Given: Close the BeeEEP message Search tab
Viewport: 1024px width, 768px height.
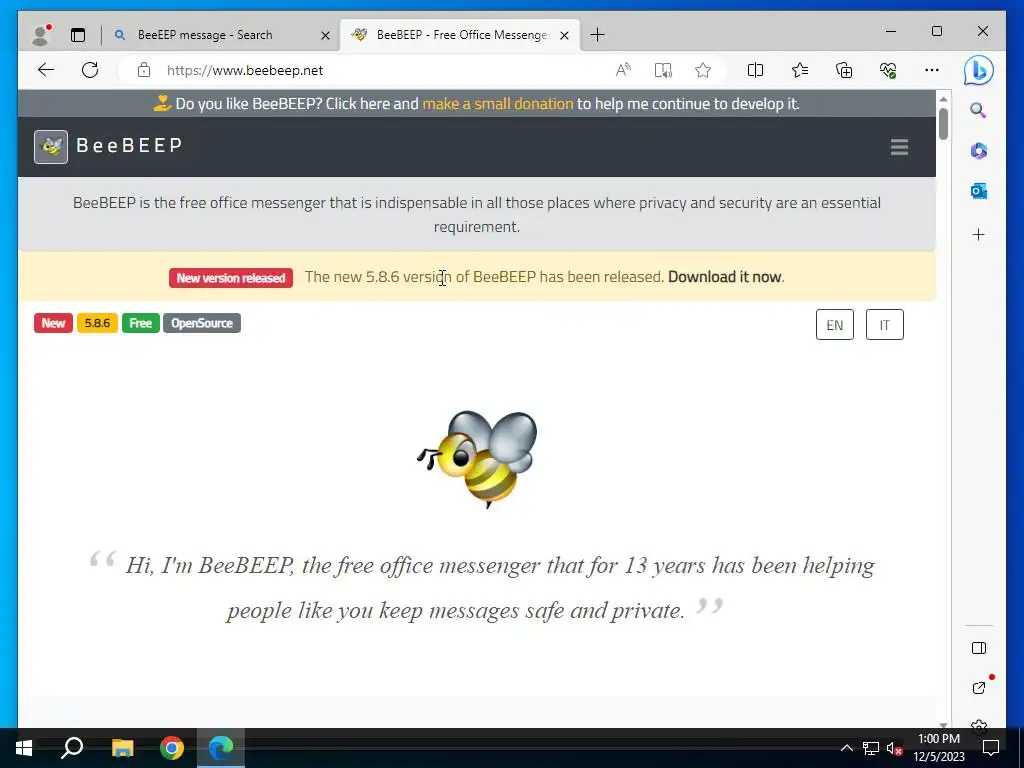Looking at the screenshot, I should (x=325, y=35).
